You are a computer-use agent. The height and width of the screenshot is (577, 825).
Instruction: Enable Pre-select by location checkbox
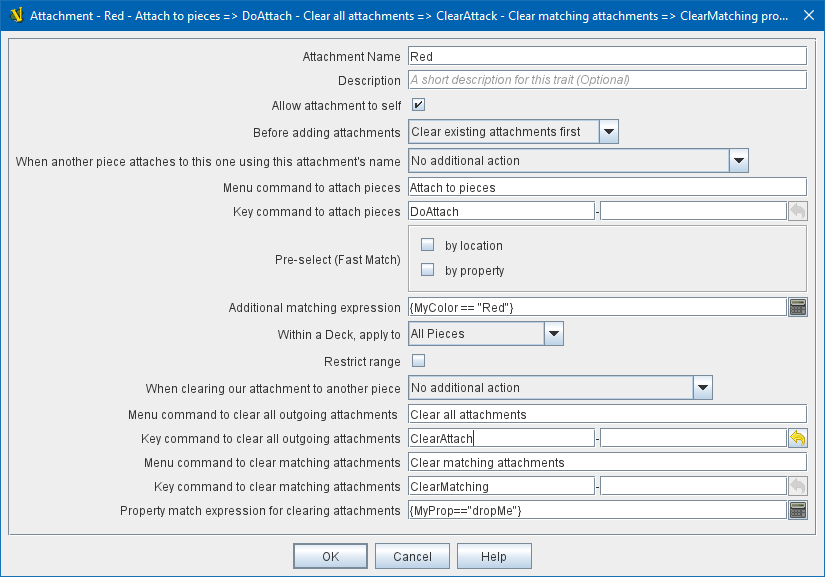click(428, 245)
